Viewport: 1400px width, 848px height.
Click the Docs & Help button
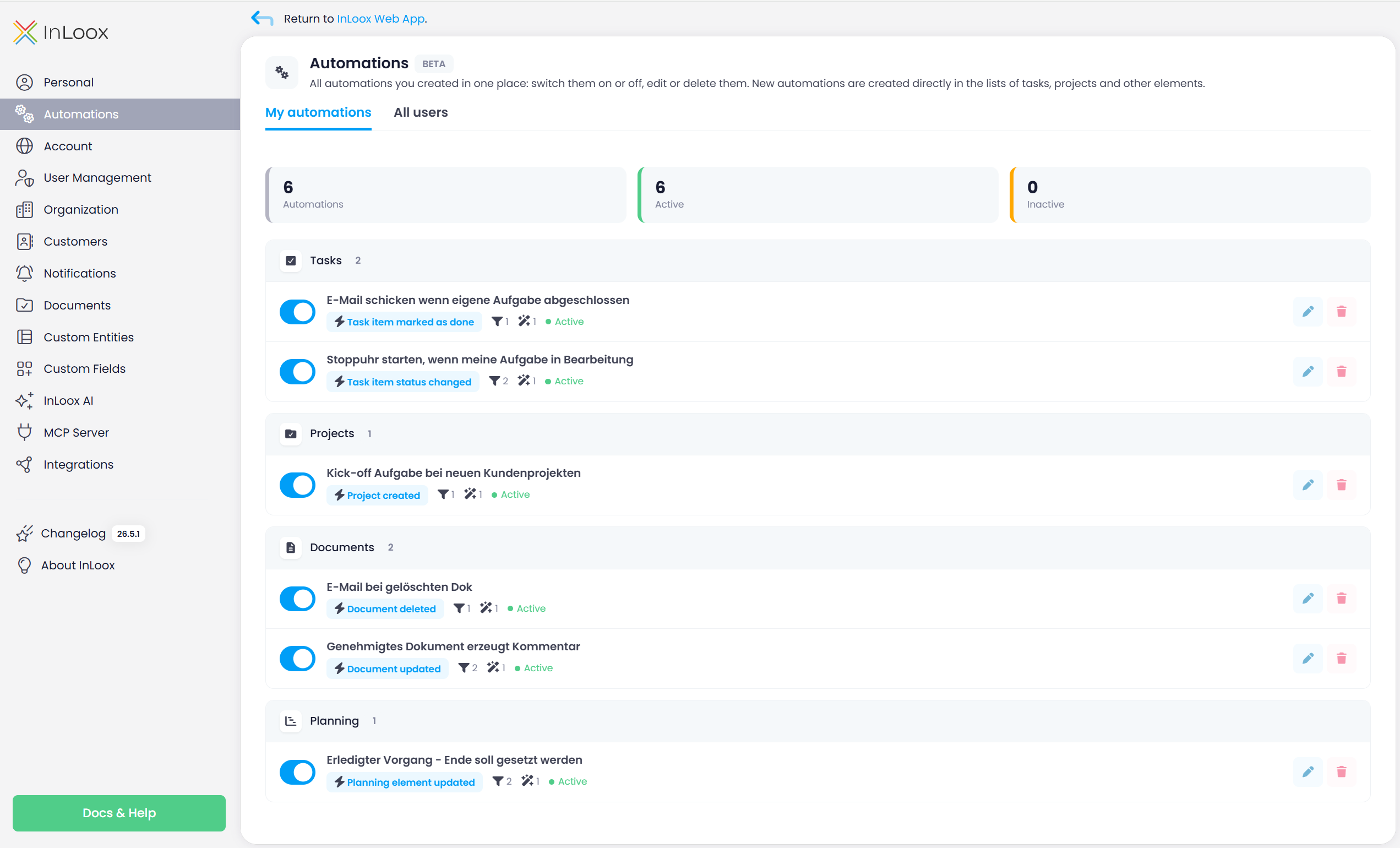[119, 813]
